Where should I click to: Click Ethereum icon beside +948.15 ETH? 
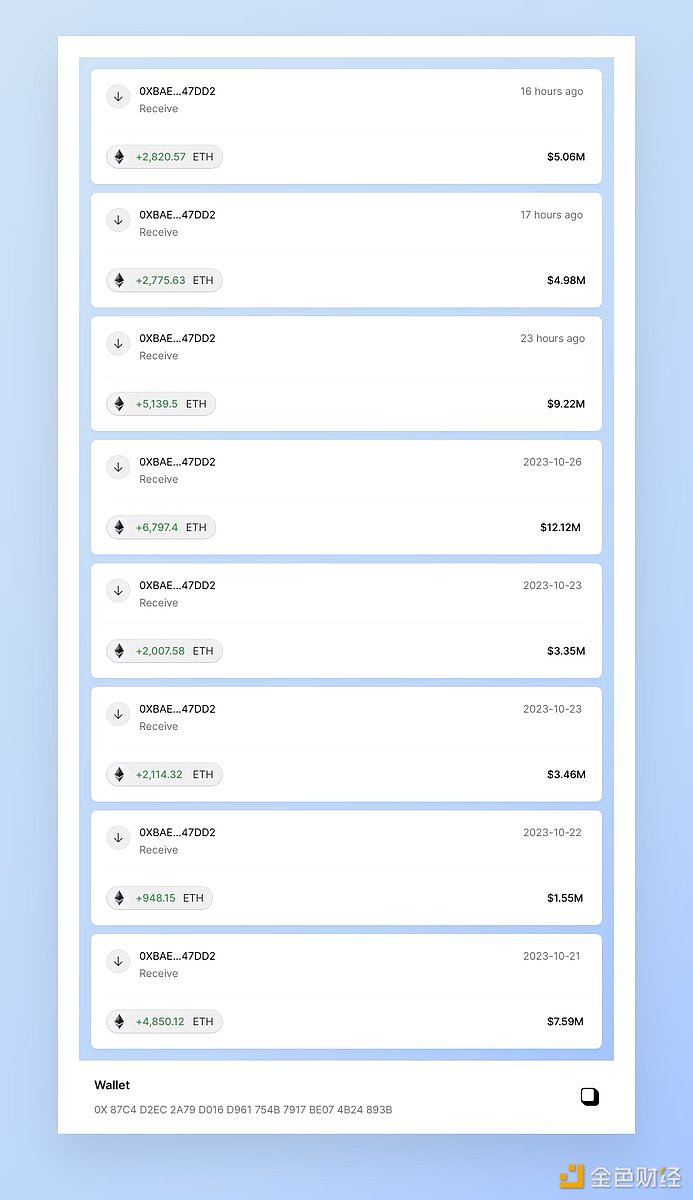(x=120, y=898)
